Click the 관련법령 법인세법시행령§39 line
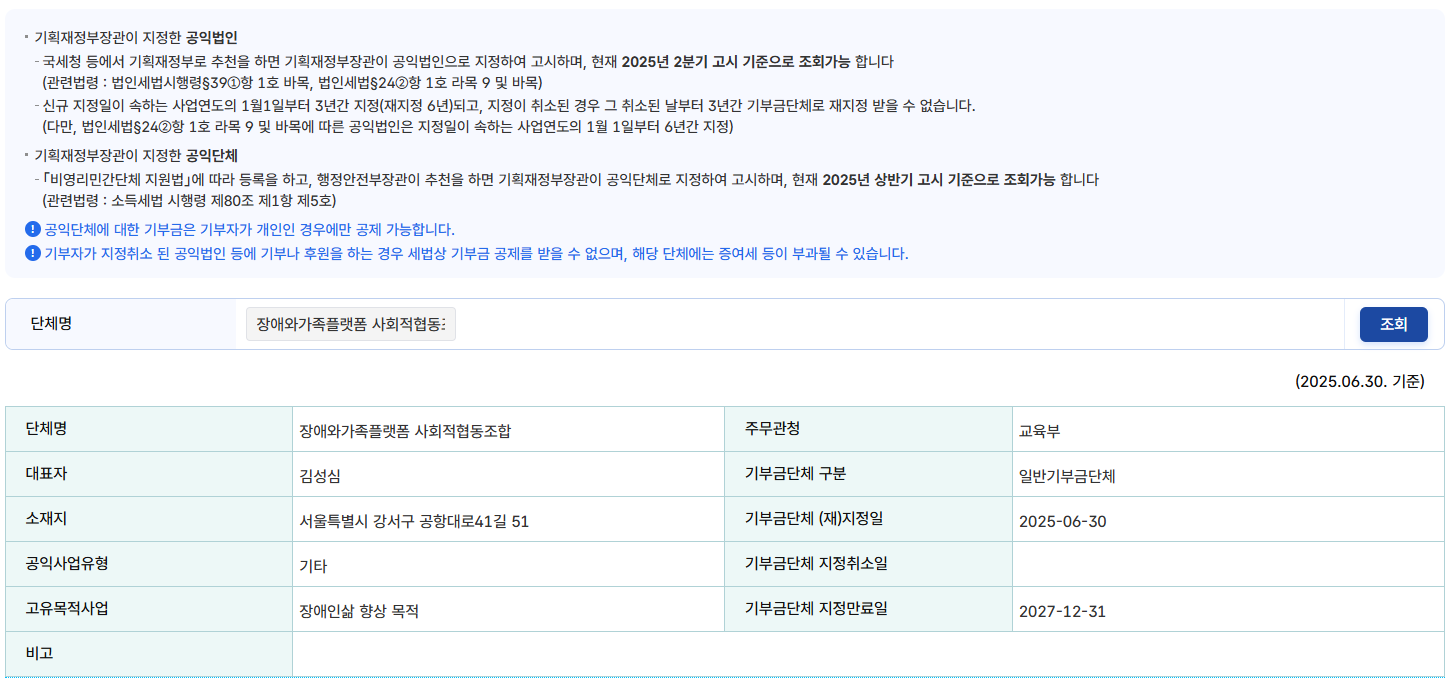1456x685 pixels. pos(292,83)
